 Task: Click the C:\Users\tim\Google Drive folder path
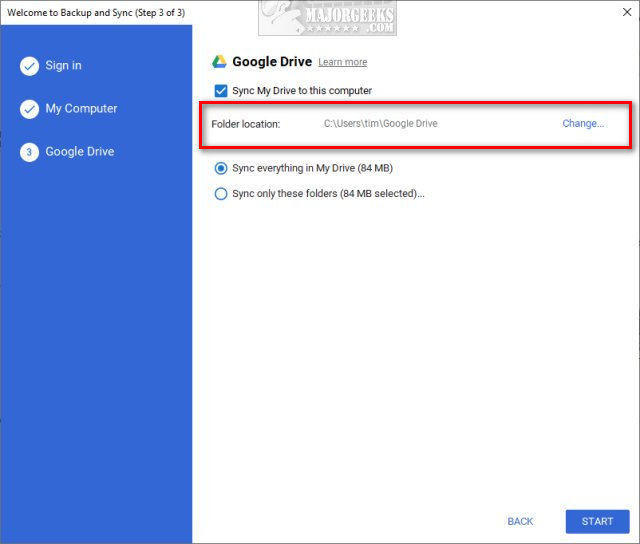[x=380, y=124]
